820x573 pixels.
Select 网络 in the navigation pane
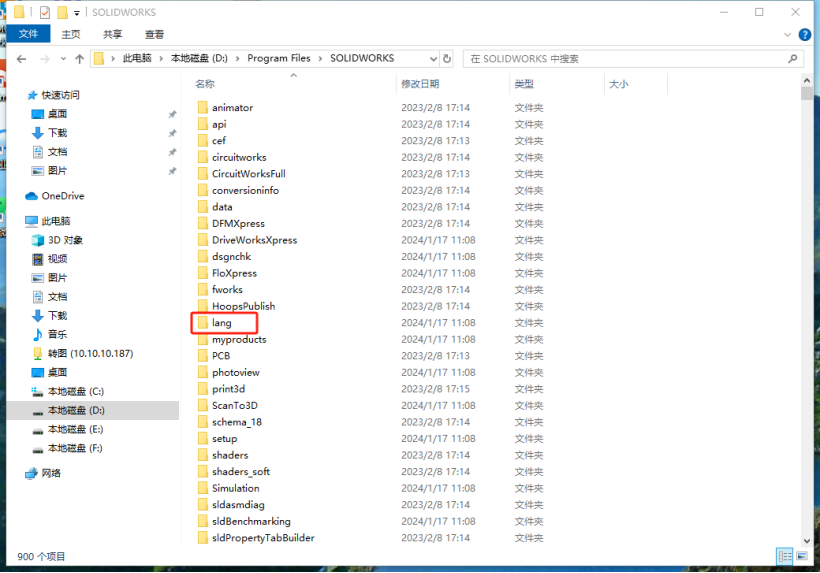51,473
